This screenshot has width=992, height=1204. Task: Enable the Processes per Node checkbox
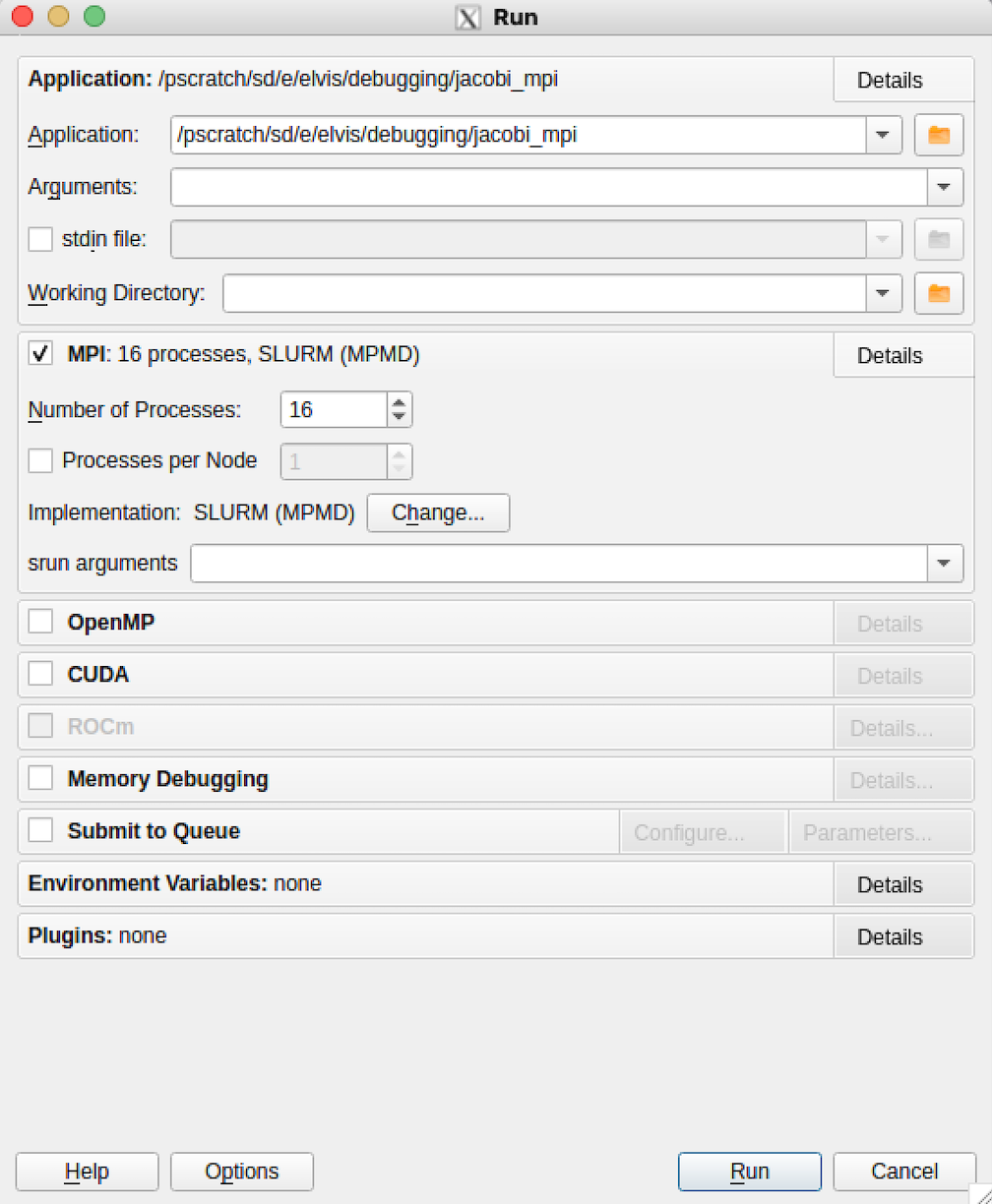pyautogui.click(x=41, y=460)
